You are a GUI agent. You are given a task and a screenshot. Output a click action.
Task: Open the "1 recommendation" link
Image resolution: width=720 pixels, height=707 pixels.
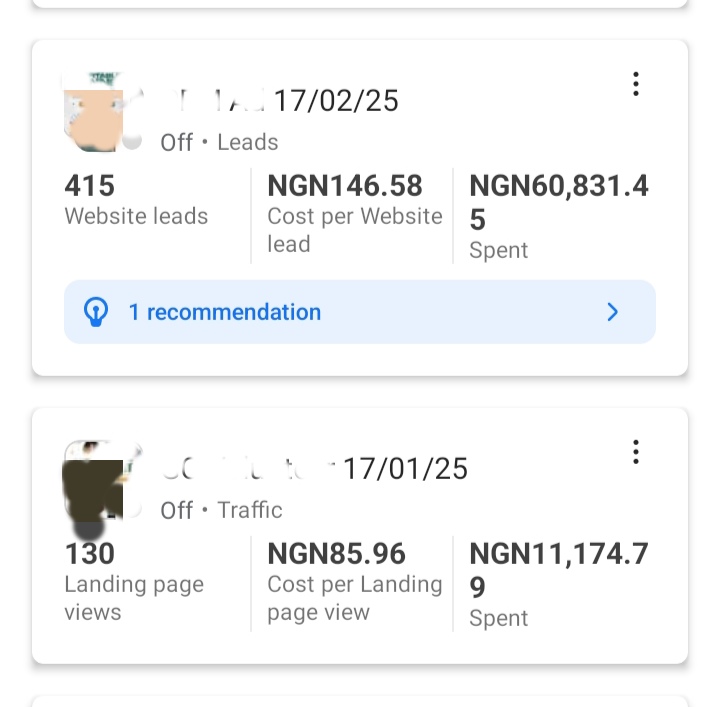tap(225, 313)
